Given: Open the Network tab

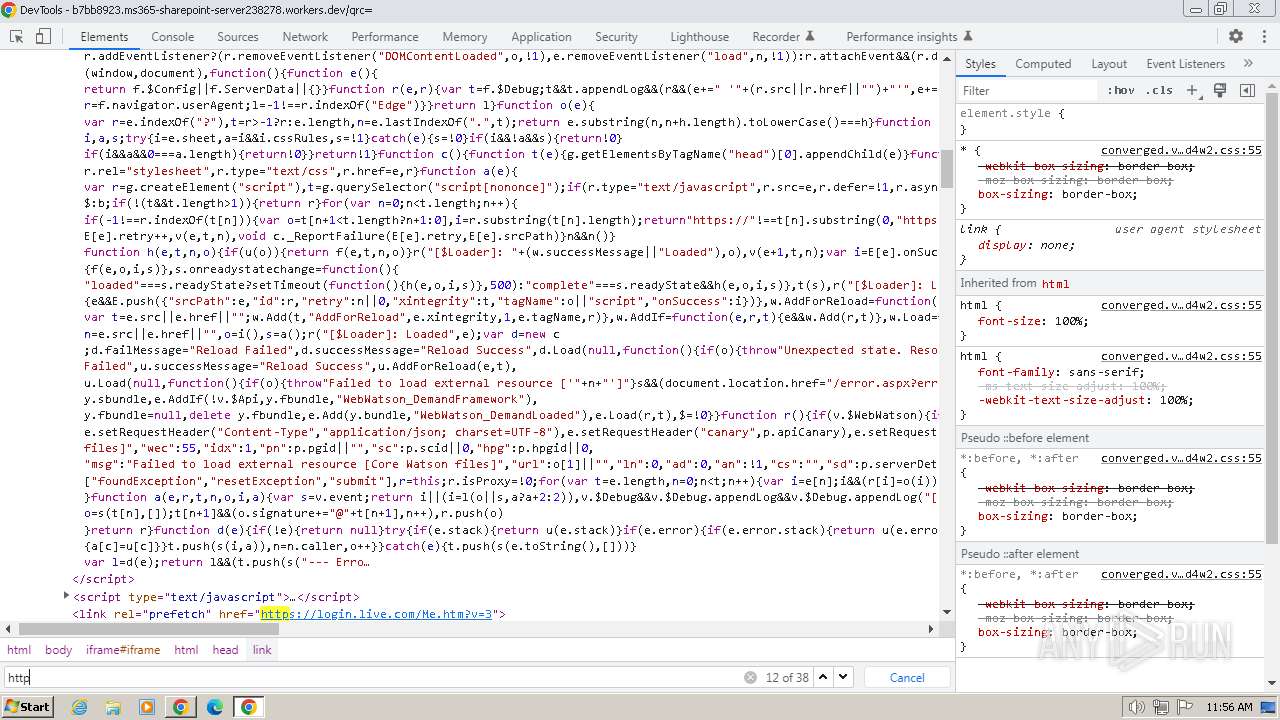Looking at the screenshot, I should (305, 36).
